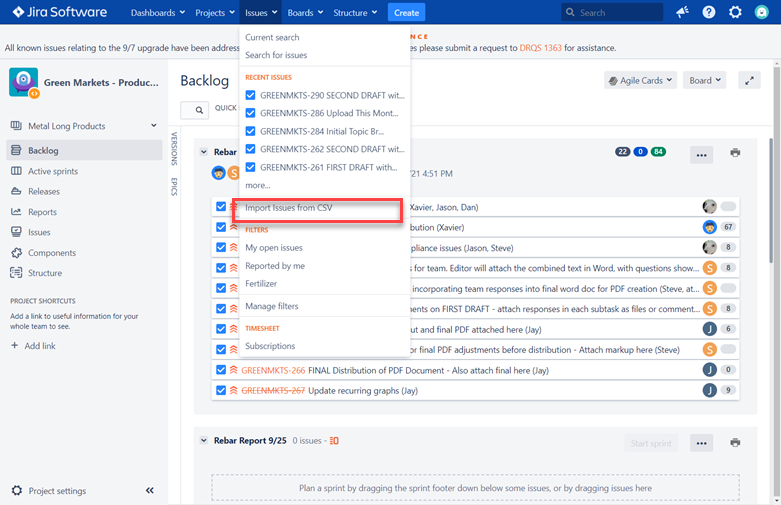This screenshot has width=781, height=505.
Task: Open the Agile Cards dropdown
Action: (640, 80)
